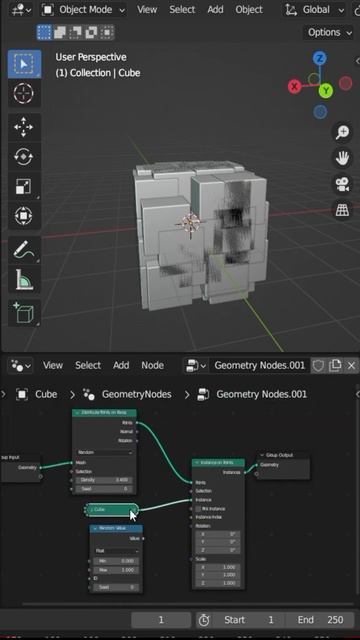Set selection mode to extend
The height and width of the screenshot is (640, 360).
point(60,32)
